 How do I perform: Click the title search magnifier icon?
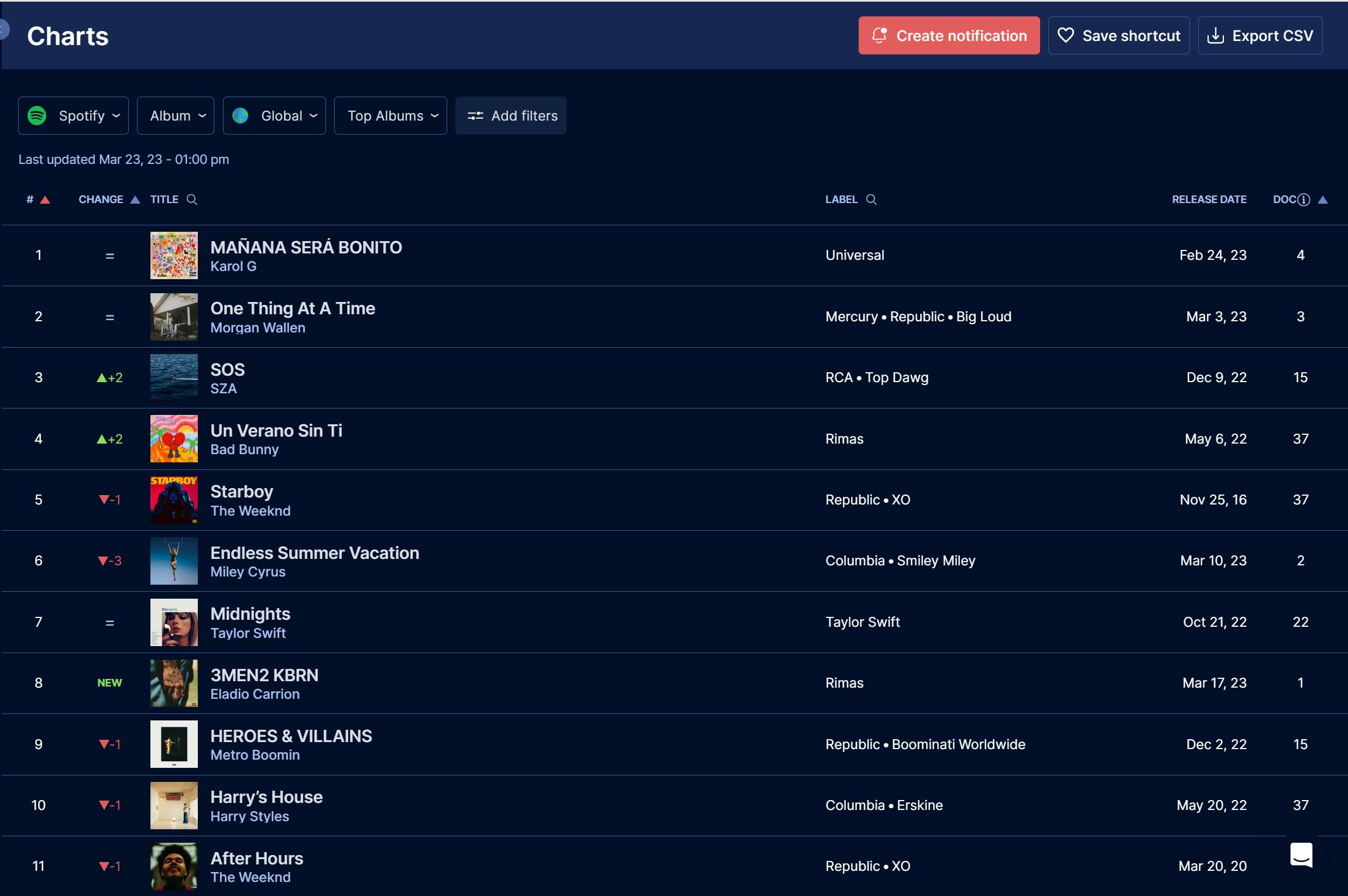pos(192,200)
